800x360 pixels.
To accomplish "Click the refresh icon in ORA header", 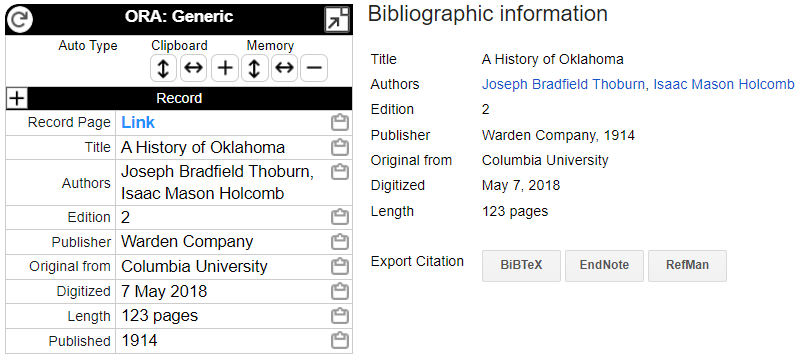I will click(x=19, y=19).
